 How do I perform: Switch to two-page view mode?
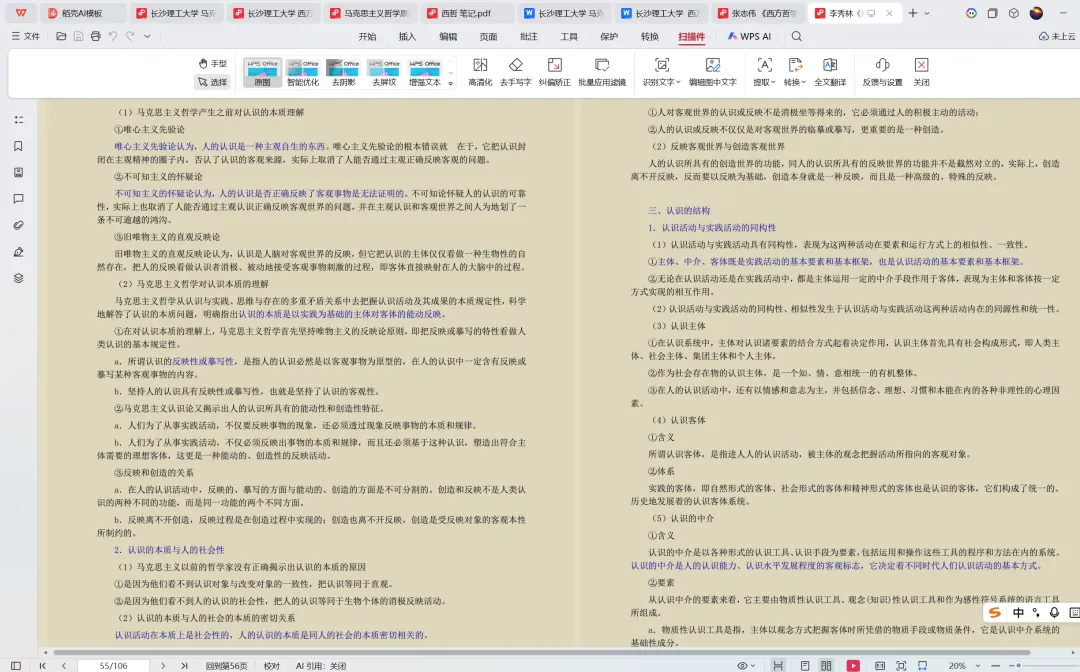pyautogui.click(x=826, y=666)
